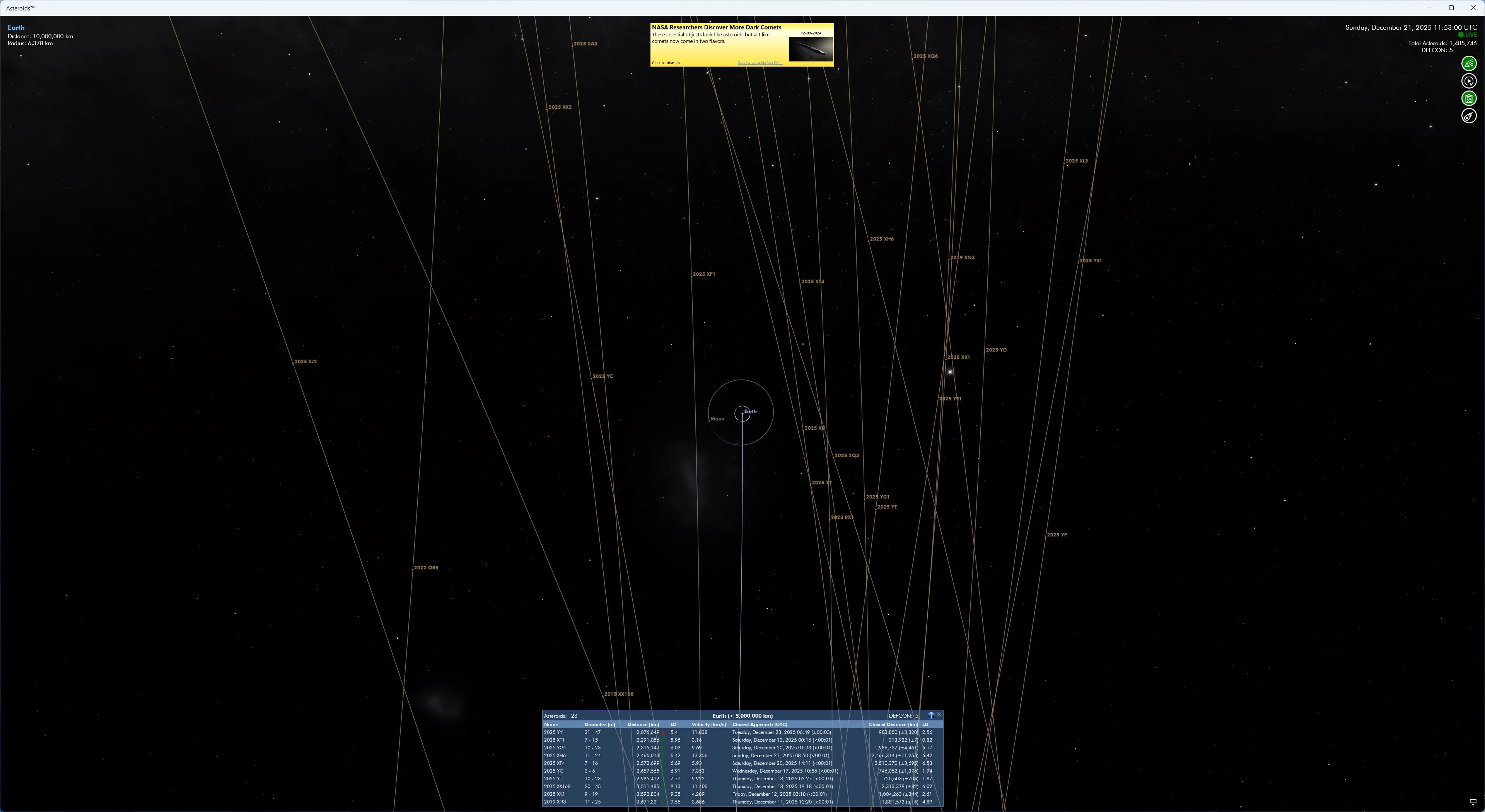Sort table by Velocity [km/s] column header
The height and width of the screenshot is (812, 1485).
pos(708,724)
